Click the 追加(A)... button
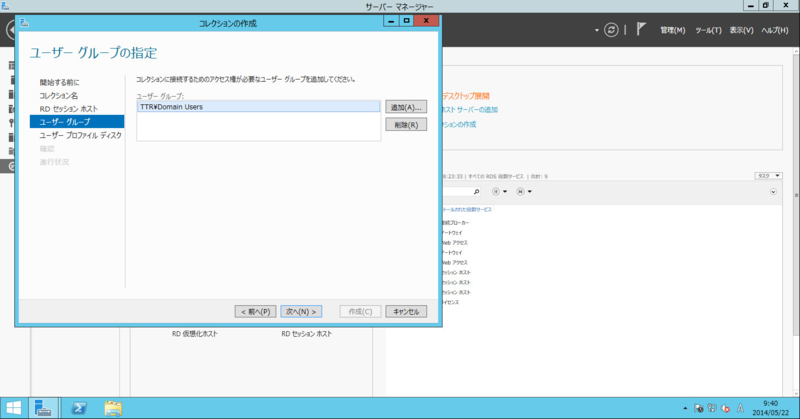The width and height of the screenshot is (800, 419). 406,107
